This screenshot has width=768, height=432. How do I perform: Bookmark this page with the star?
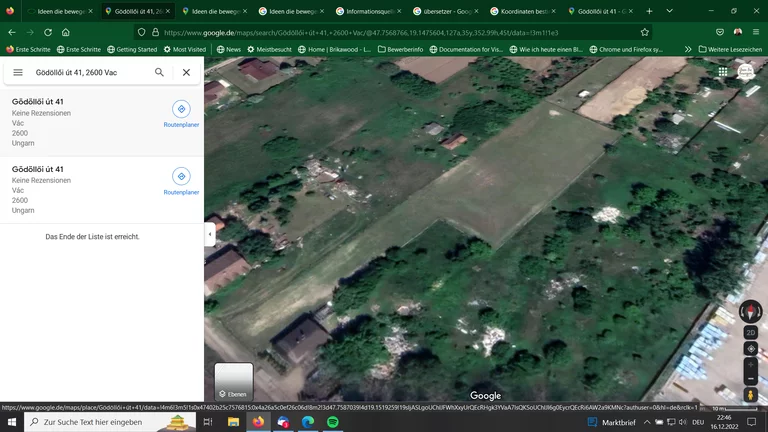[x=645, y=32]
